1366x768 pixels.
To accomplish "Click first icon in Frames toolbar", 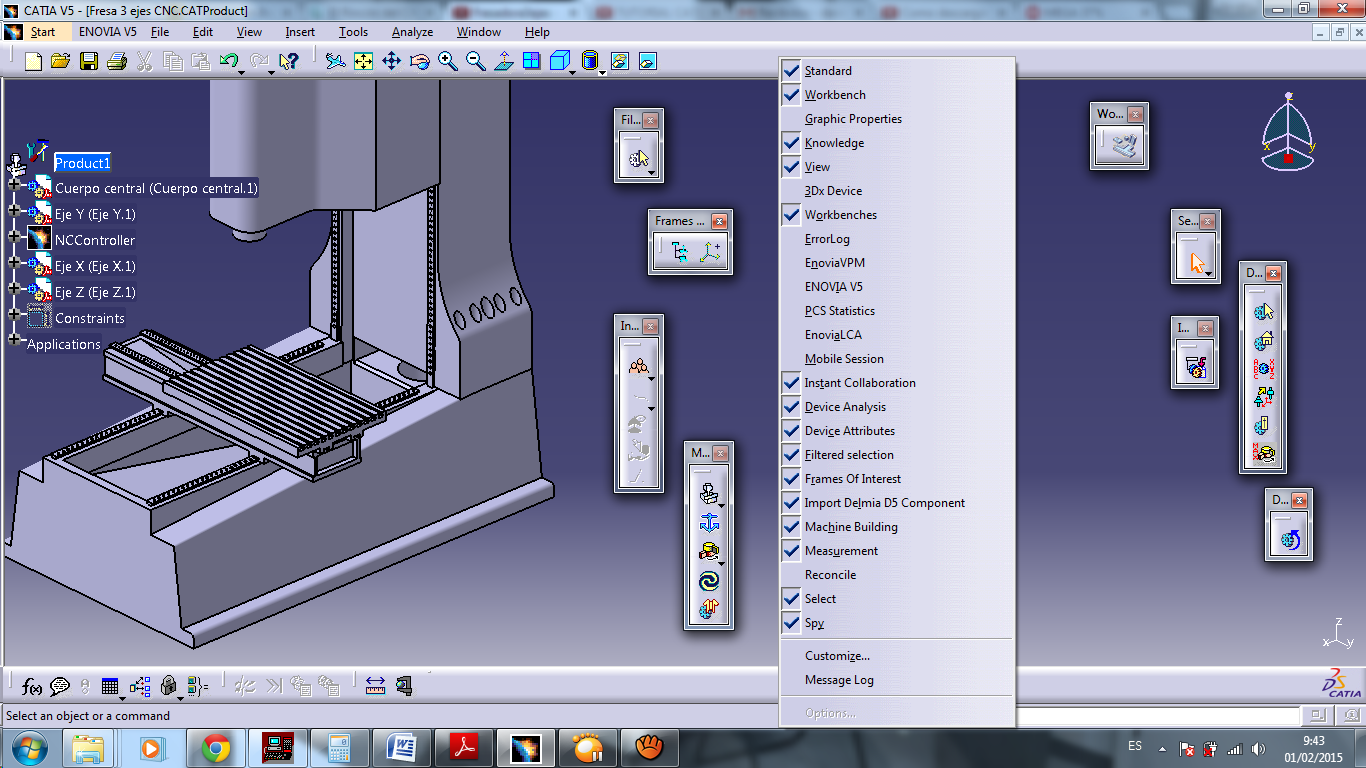I will [681, 253].
